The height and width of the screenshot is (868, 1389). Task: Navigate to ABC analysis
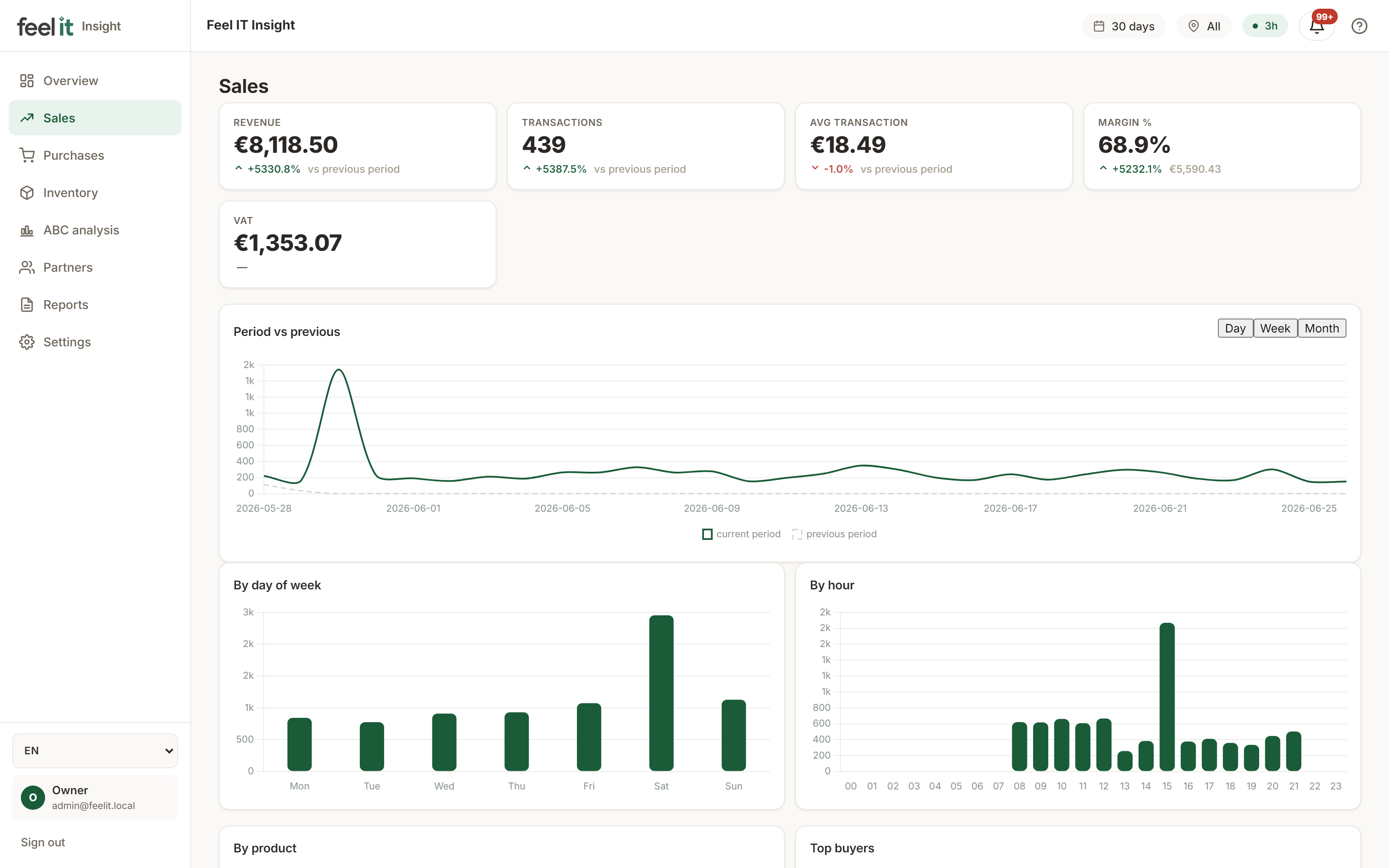[81, 230]
